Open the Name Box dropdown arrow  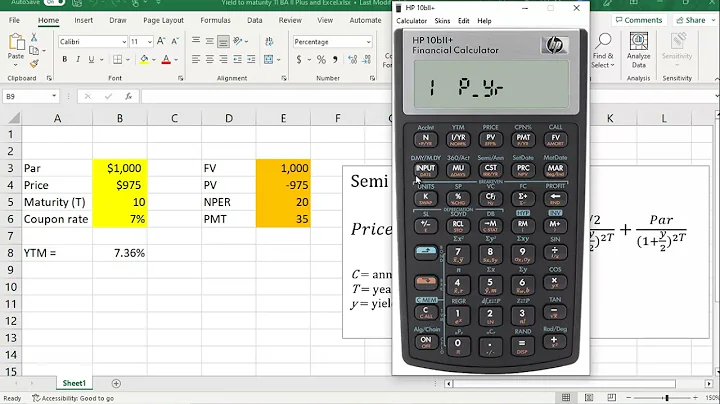[x=54, y=96]
